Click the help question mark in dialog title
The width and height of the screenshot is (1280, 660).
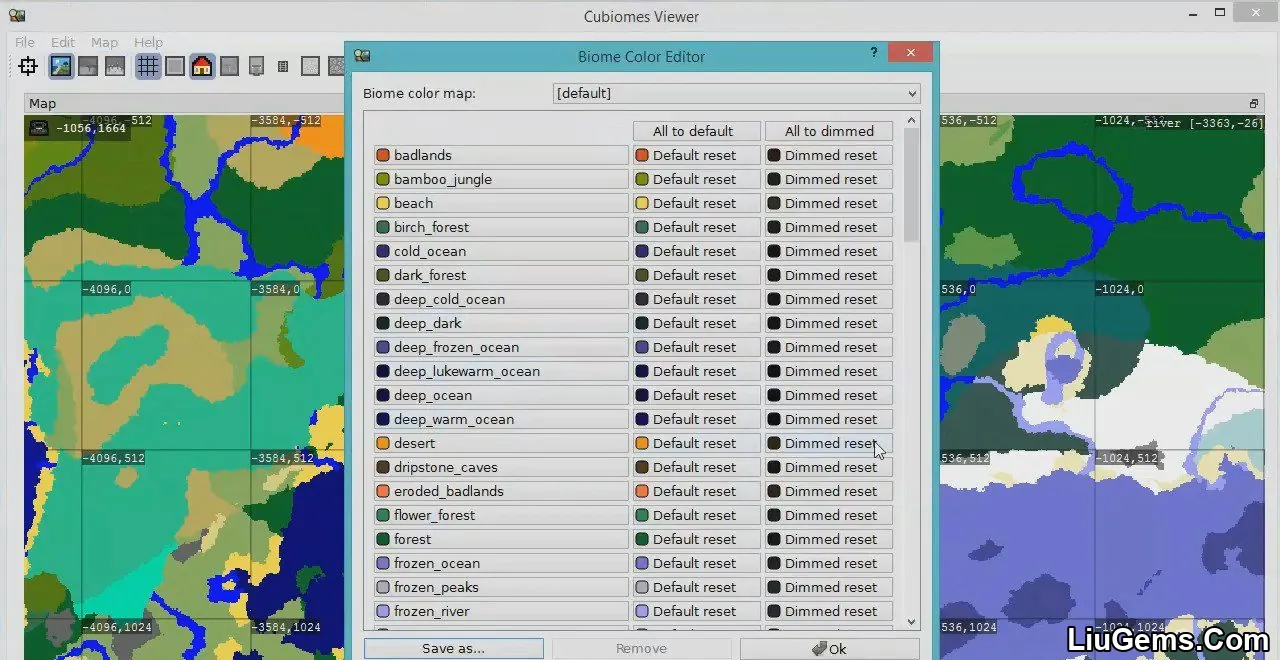[x=874, y=52]
